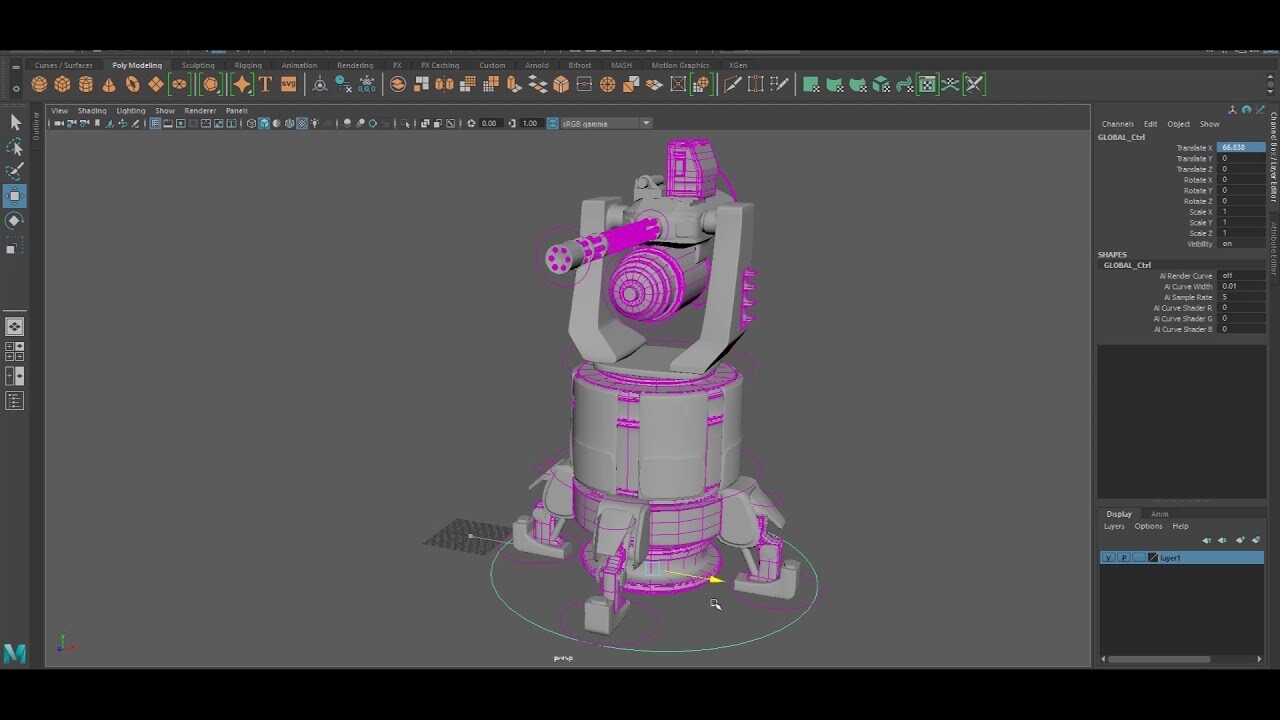Open the Renderer menu in the panel bar
Viewport: 1280px width, 720px height.
[200, 110]
